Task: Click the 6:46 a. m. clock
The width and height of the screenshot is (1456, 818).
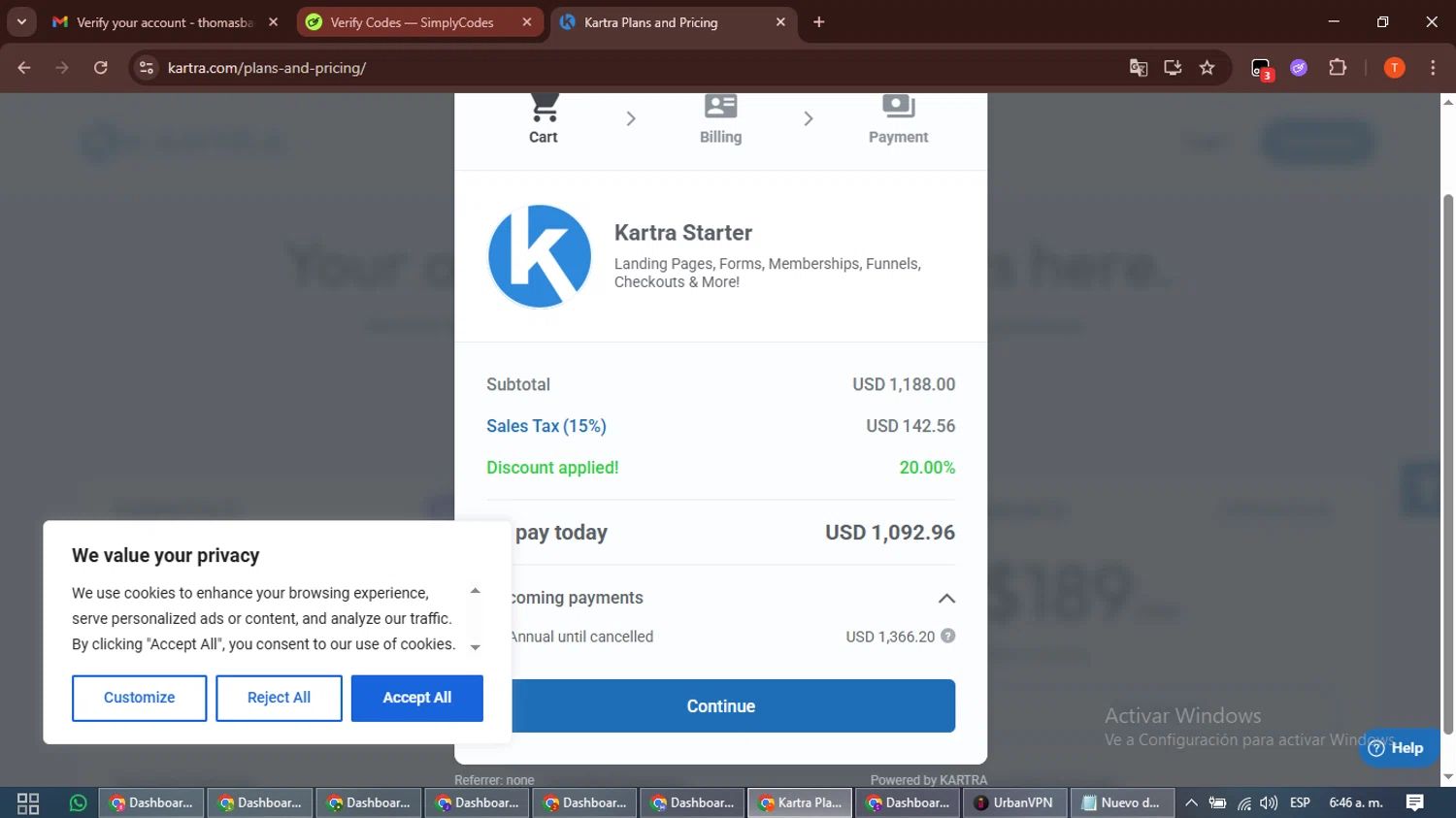Action: 1356,803
